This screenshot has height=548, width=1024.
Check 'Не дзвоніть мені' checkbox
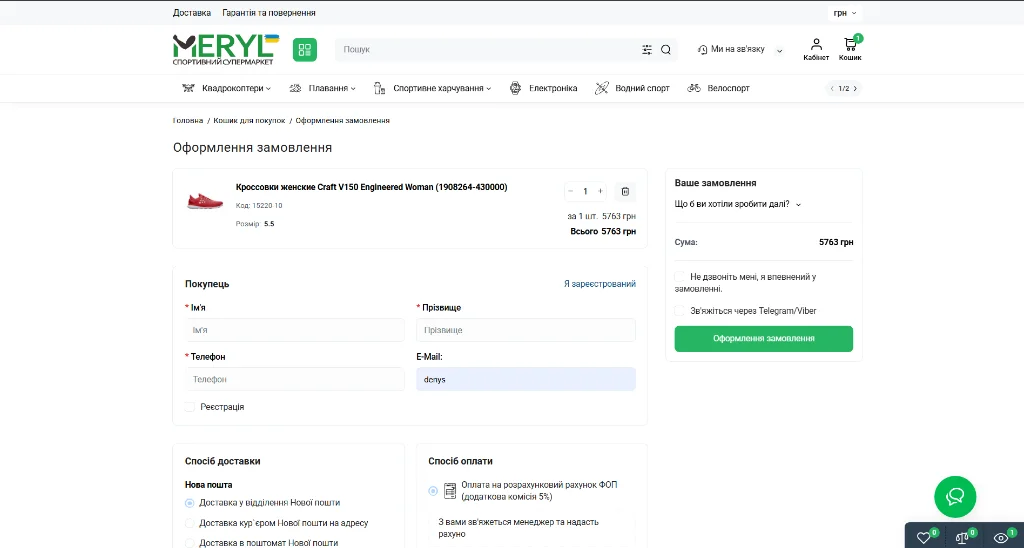pos(680,277)
